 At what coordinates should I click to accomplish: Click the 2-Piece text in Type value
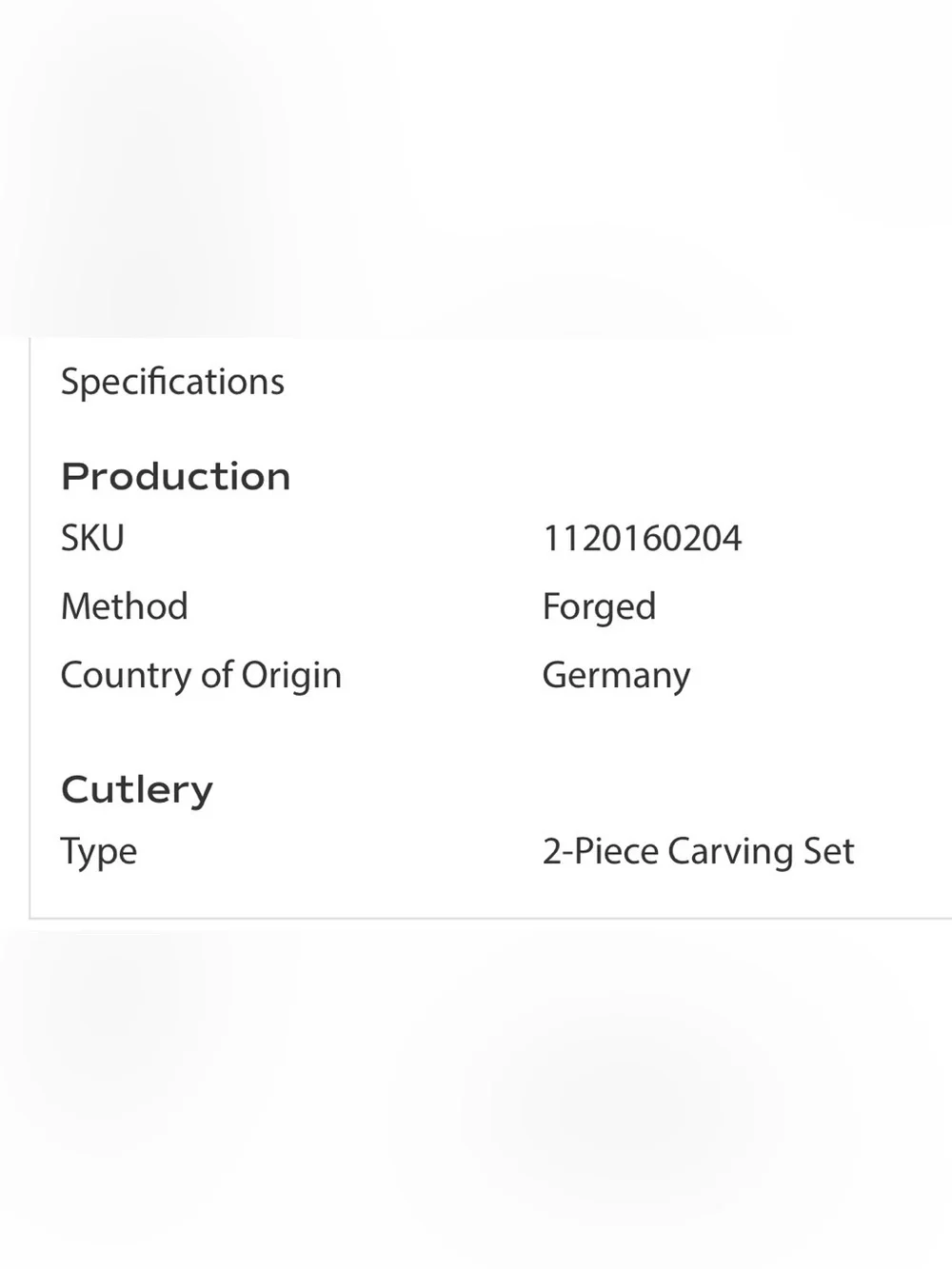pos(601,851)
